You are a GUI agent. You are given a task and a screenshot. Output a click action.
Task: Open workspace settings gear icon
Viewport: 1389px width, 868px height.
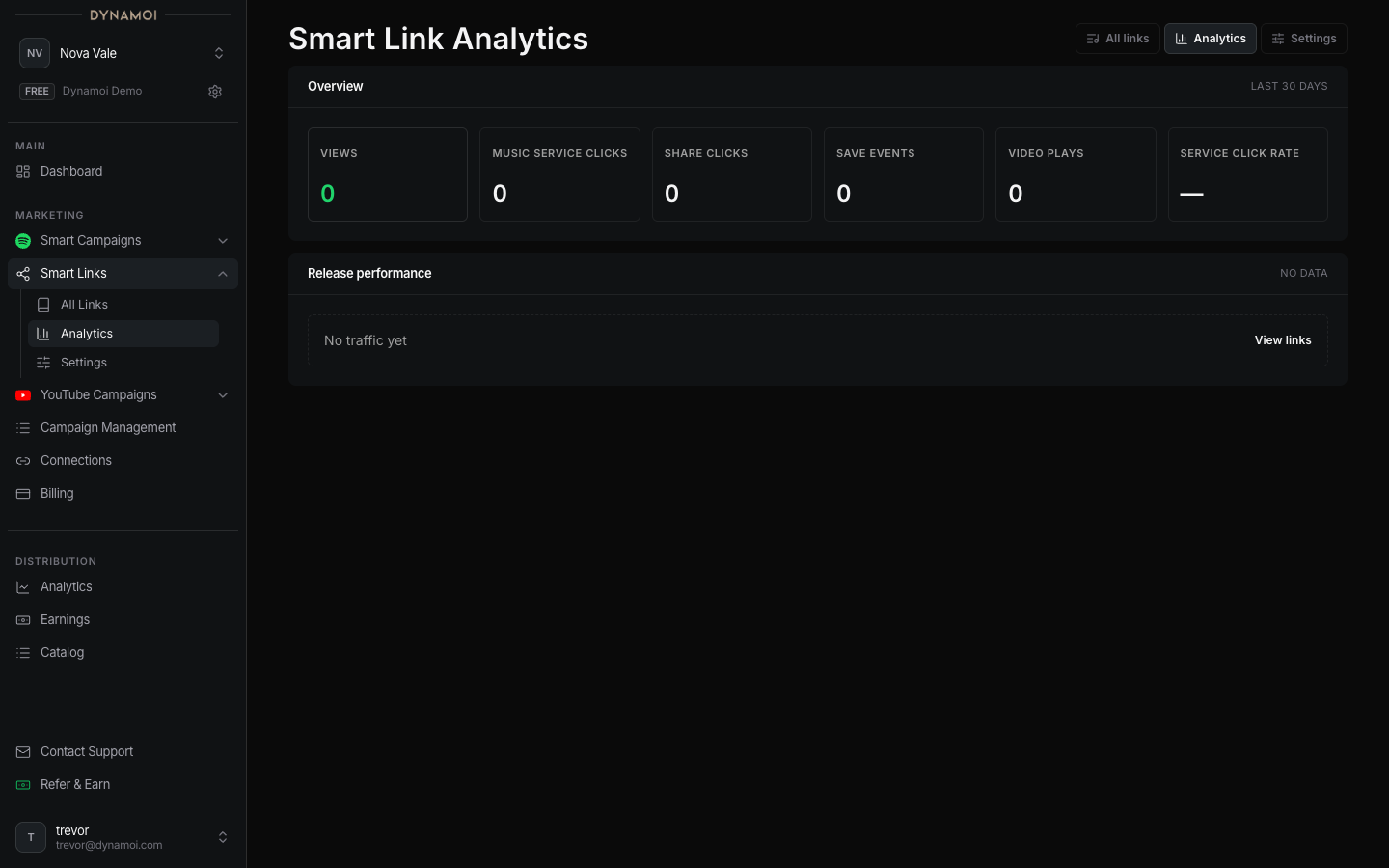click(x=215, y=92)
